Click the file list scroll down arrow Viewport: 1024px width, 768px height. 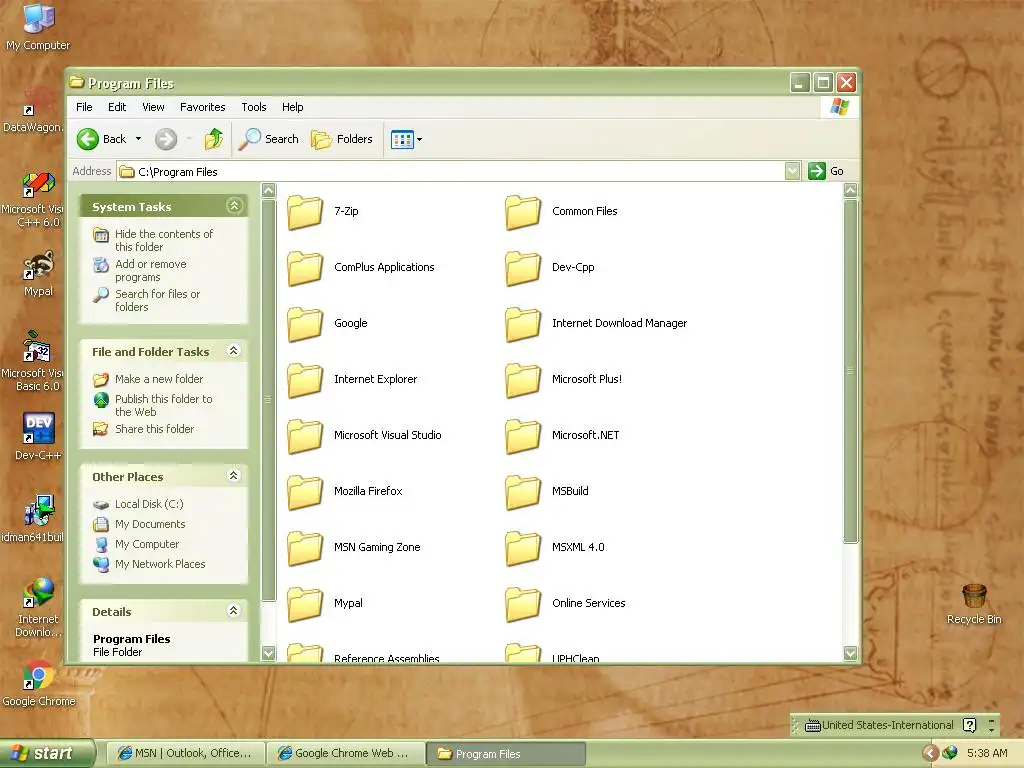850,652
